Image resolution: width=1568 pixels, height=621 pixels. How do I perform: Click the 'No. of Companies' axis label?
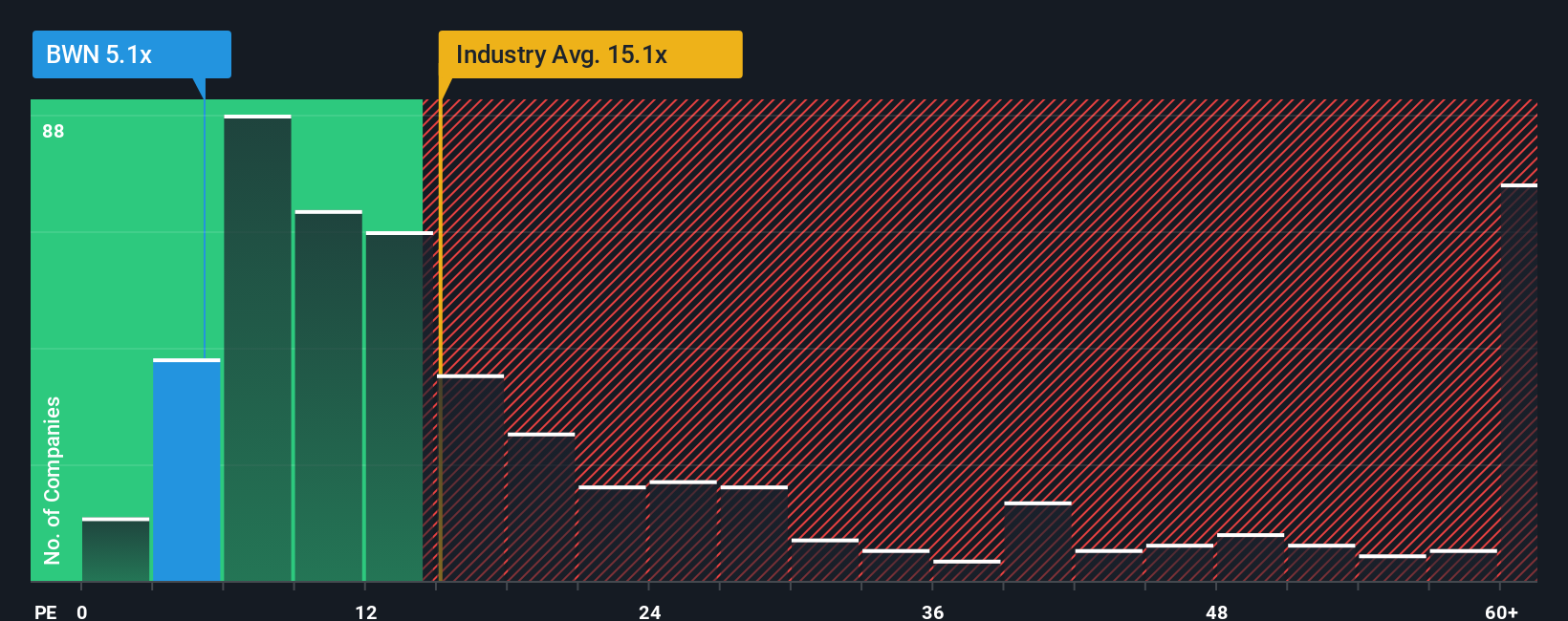53,481
